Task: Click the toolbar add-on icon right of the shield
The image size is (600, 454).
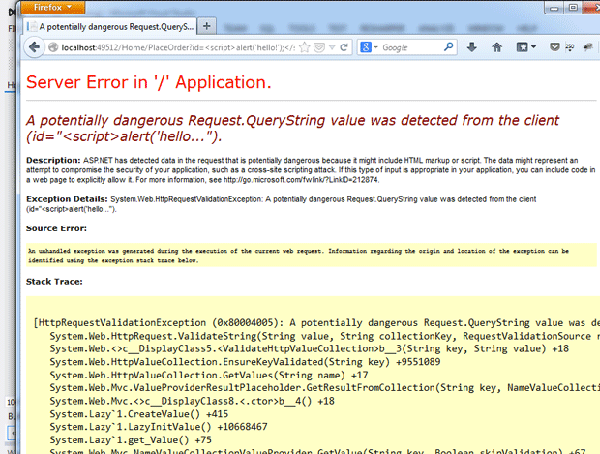Action: coord(570,47)
